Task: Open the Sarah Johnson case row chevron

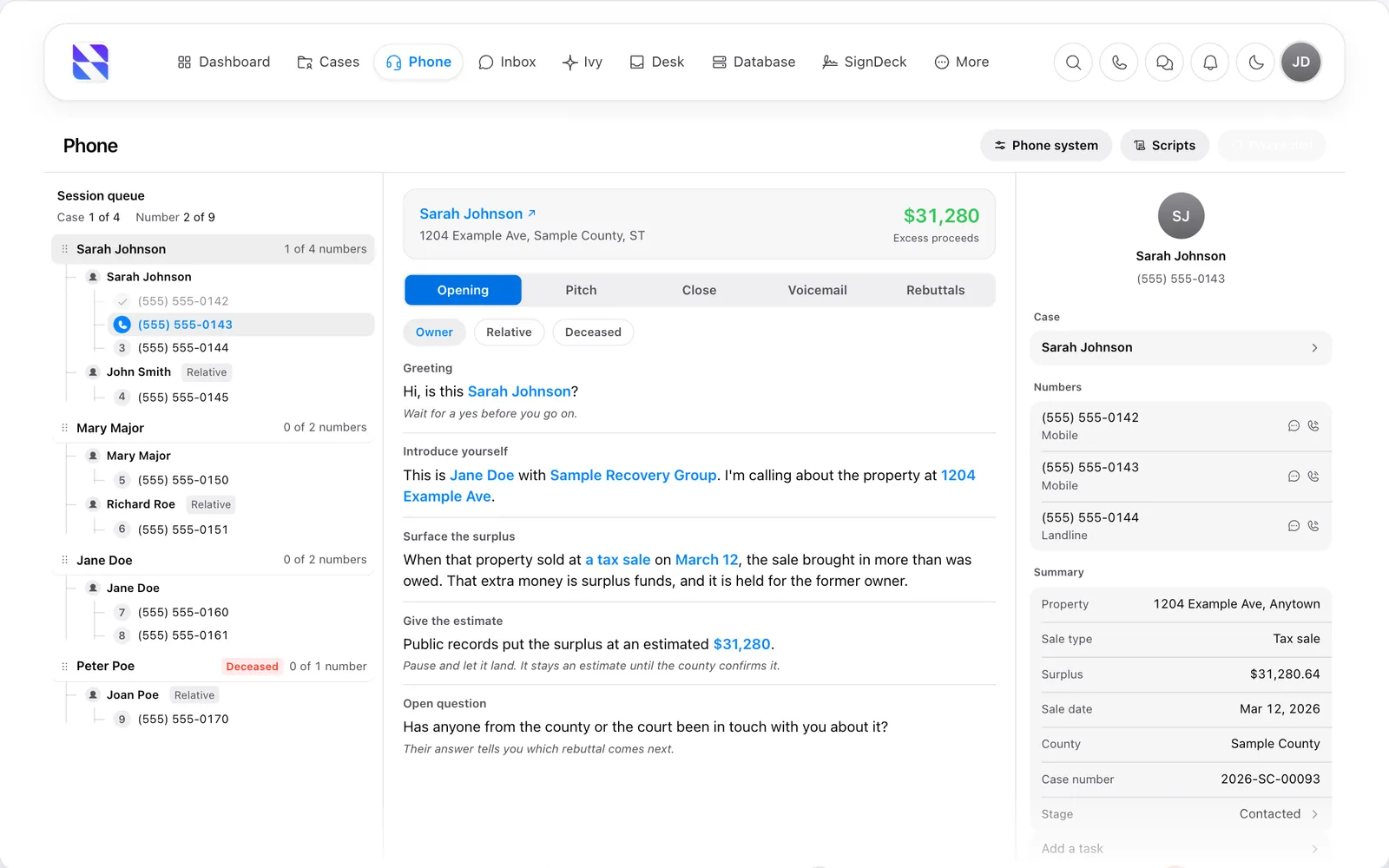Action: click(1314, 348)
